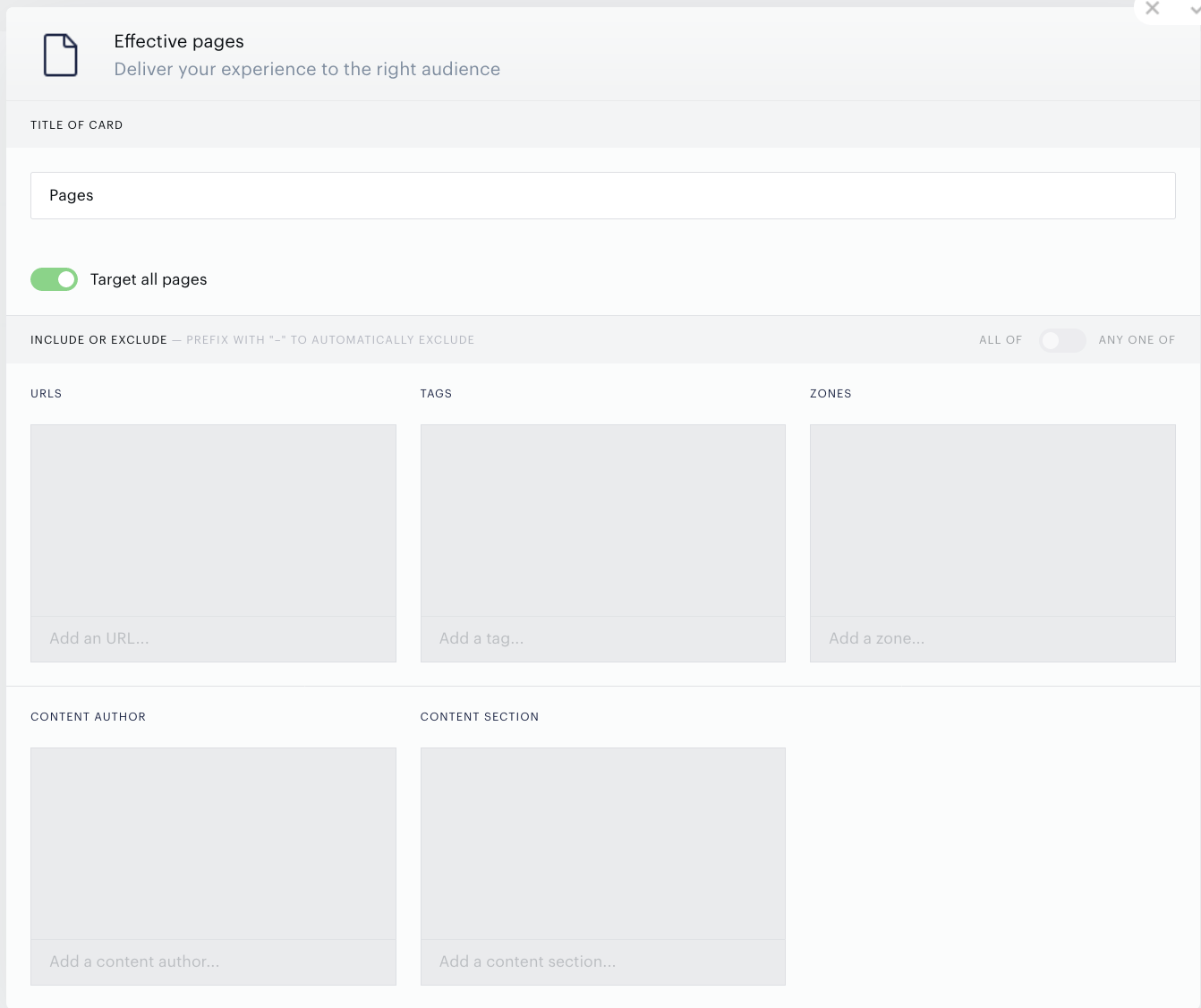Click the ZONES list area
Image resolution: width=1201 pixels, height=1008 pixels.
point(992,520)
